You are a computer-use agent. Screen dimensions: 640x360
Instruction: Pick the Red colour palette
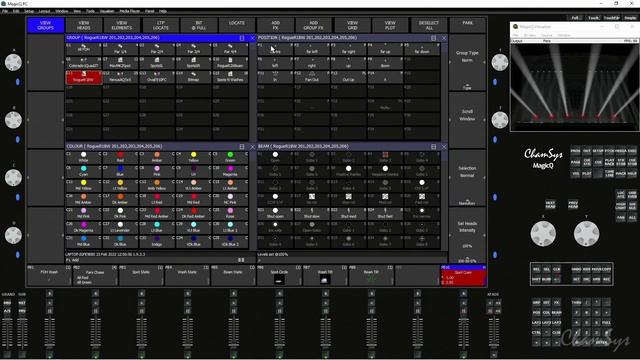pos(120,157)
